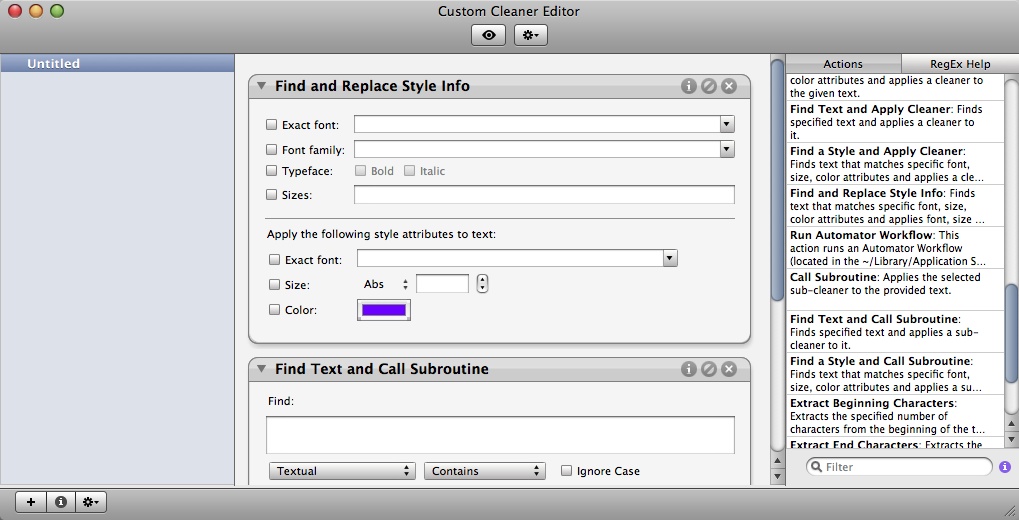
Task: Click the eye preview icon in toolbar
Action: click(488, 35)
